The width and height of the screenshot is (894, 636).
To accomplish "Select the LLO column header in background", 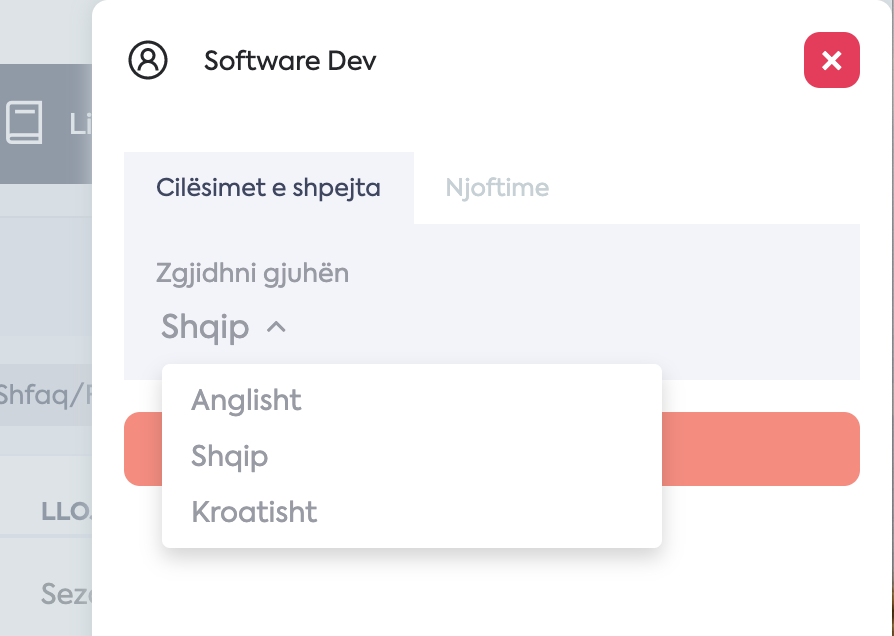I will 66,512.
